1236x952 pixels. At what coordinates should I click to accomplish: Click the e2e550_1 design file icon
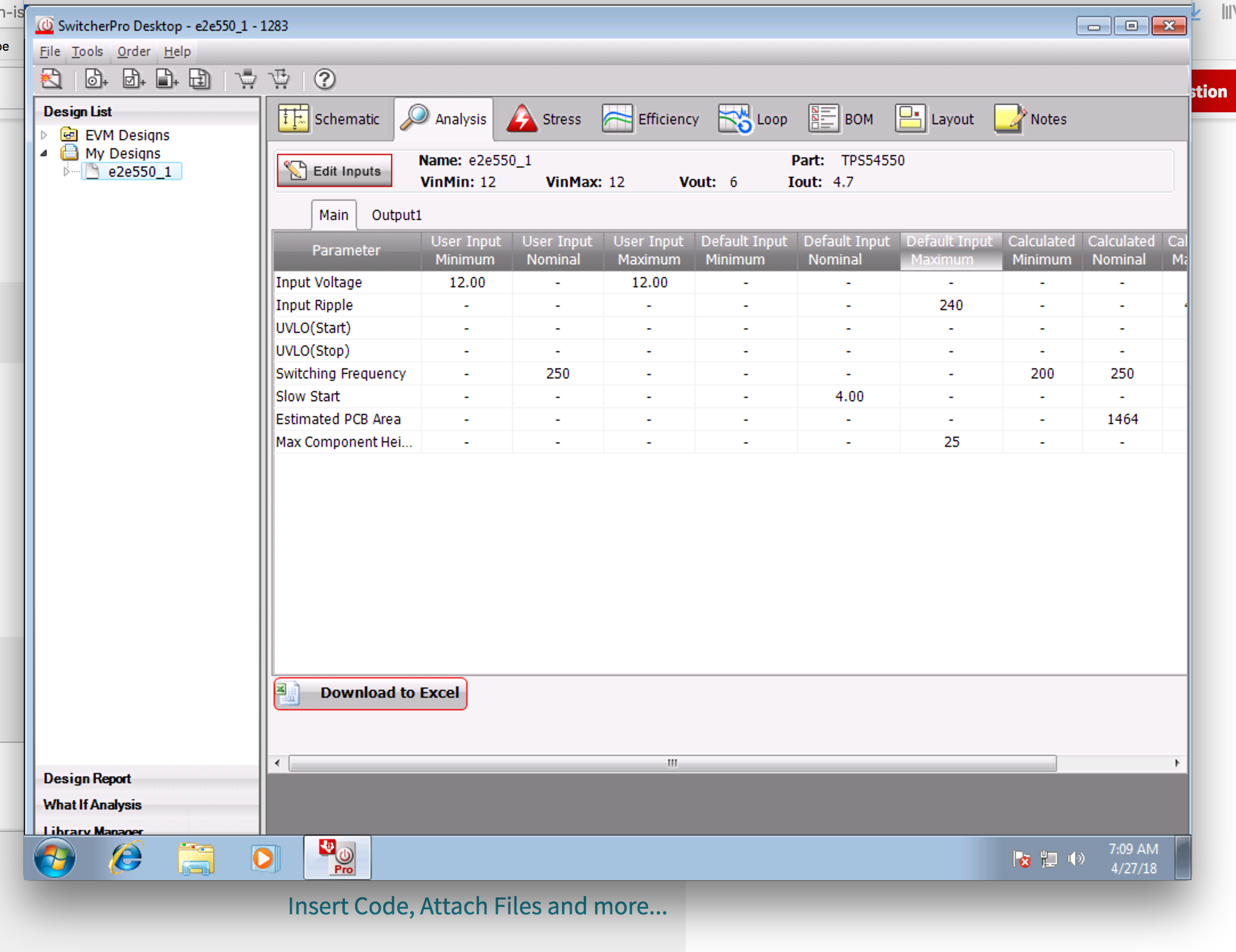coord(93,171)
